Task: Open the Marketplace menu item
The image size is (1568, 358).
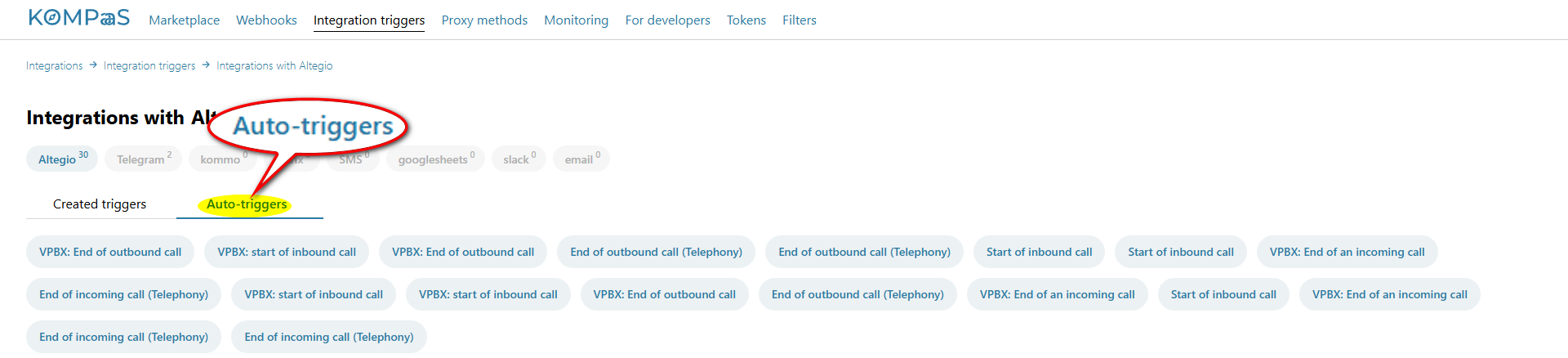Action: [x=184, y=20]
